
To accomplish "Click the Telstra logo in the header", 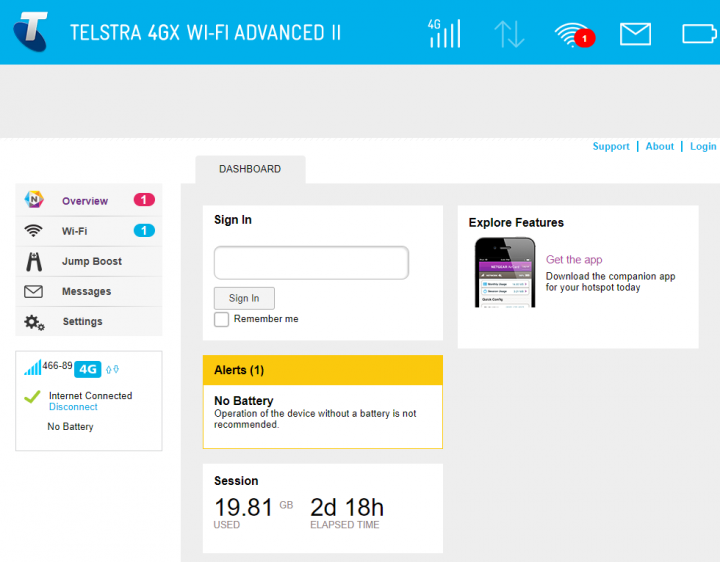I will [x=30, y=31].
